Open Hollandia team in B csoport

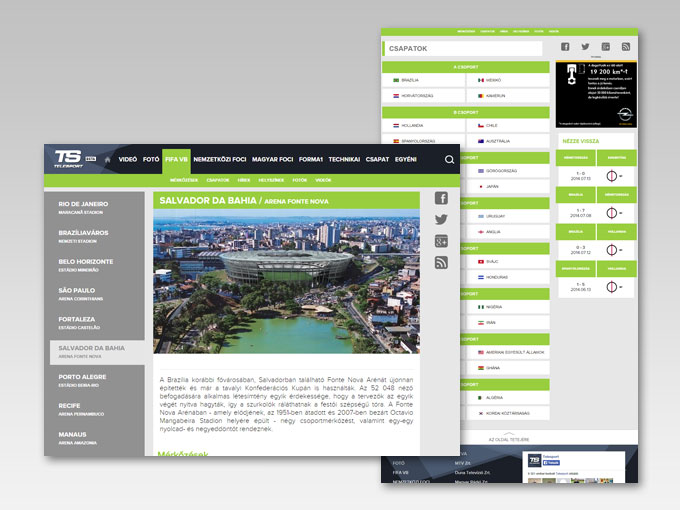tap(424, 125)
